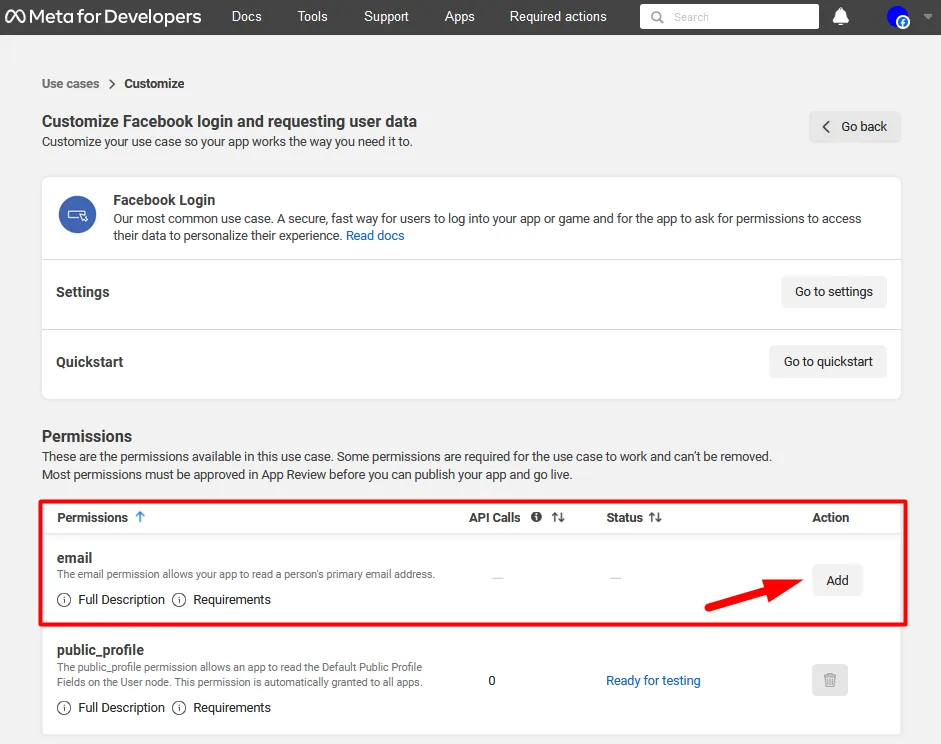The height and width of the screenshot is (744, 941).
Task: Click the info icon next to API Calls
Action: tap(536, 517)
